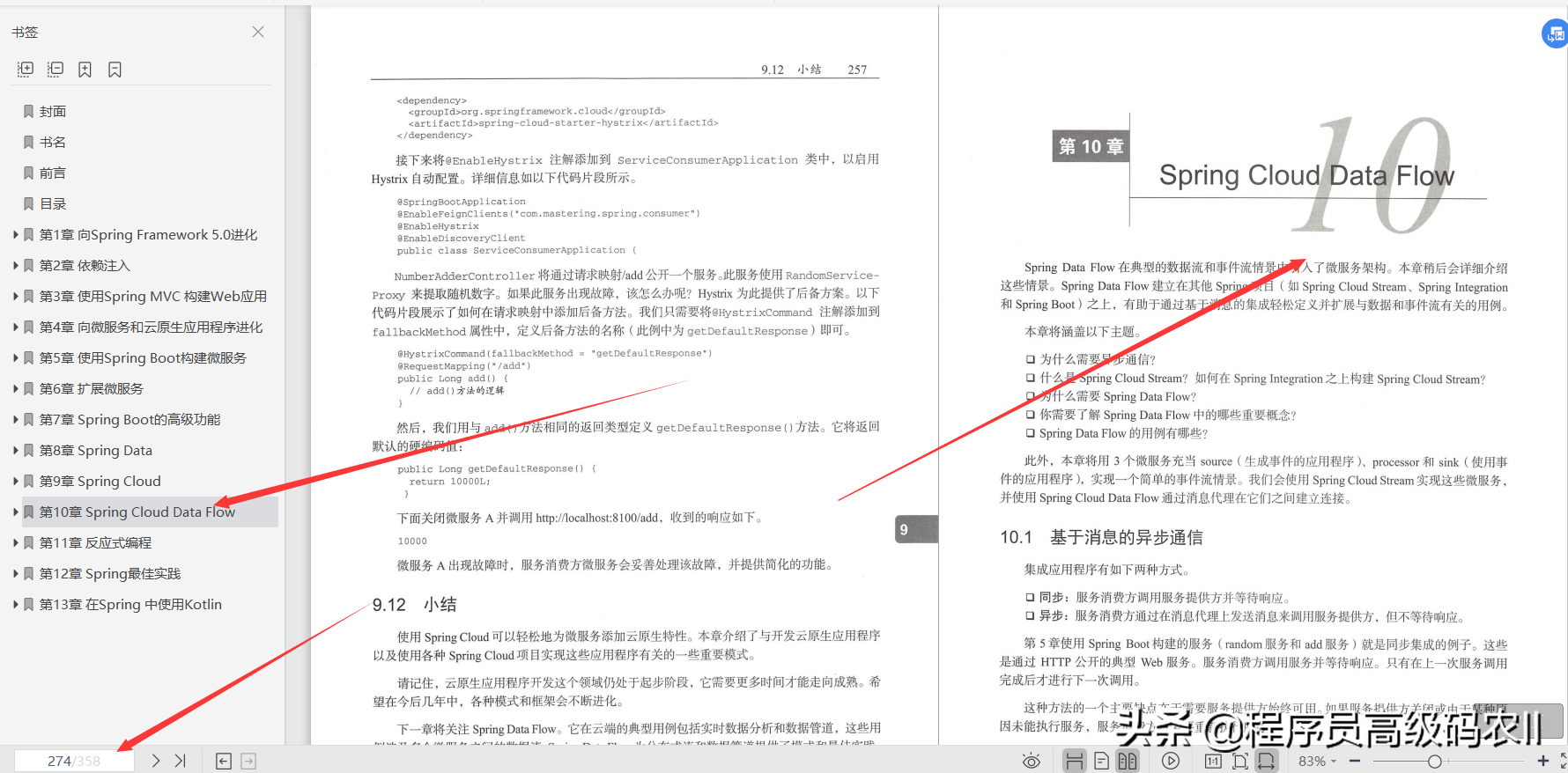The image size is (1568, 773).
Task: Enter full screen mode icon
Action: pos(1564,761)
